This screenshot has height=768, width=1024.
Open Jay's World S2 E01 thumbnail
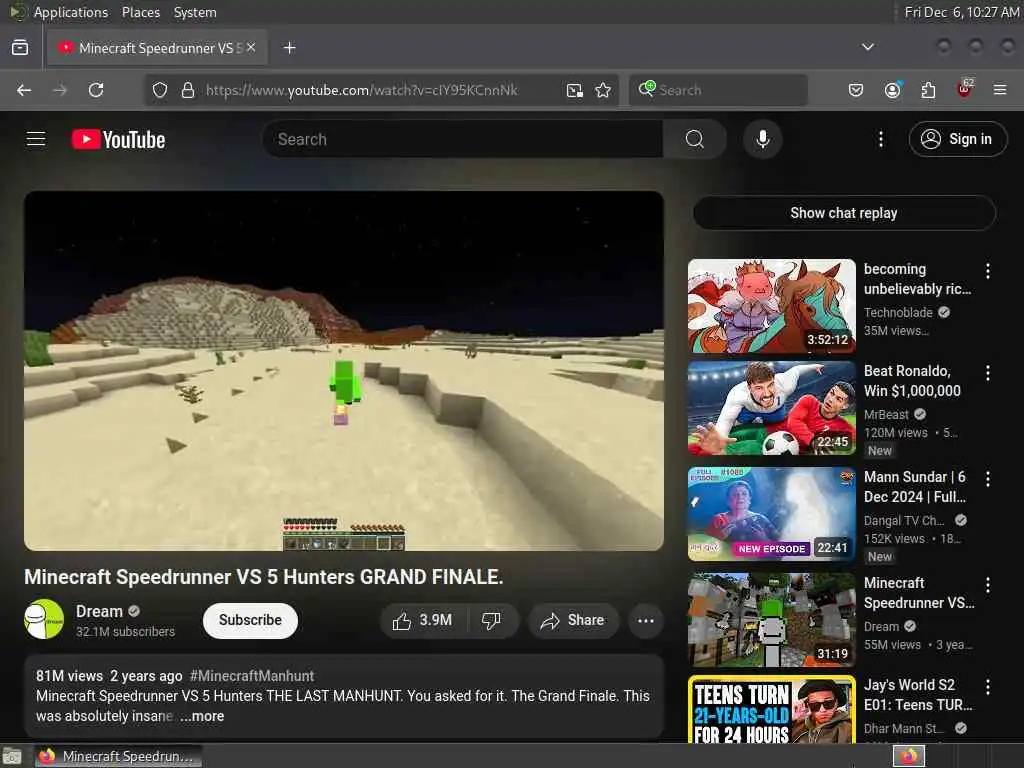coord(771,710)
